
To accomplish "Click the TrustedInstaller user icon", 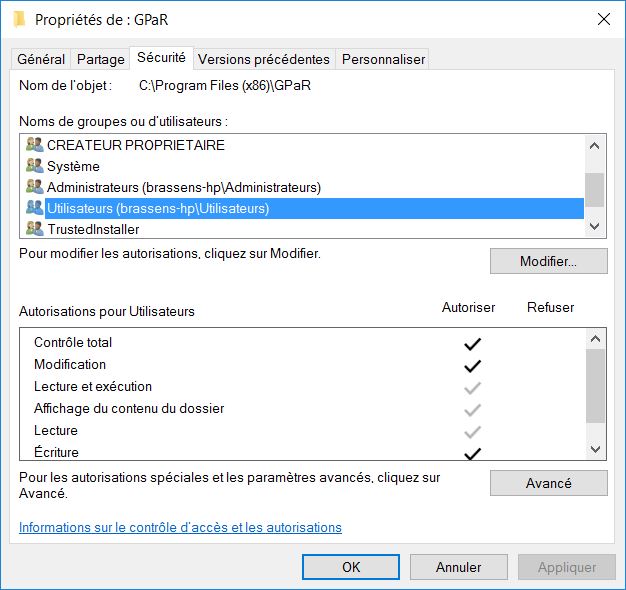I will pyautogui.click(x=34, y=229).
